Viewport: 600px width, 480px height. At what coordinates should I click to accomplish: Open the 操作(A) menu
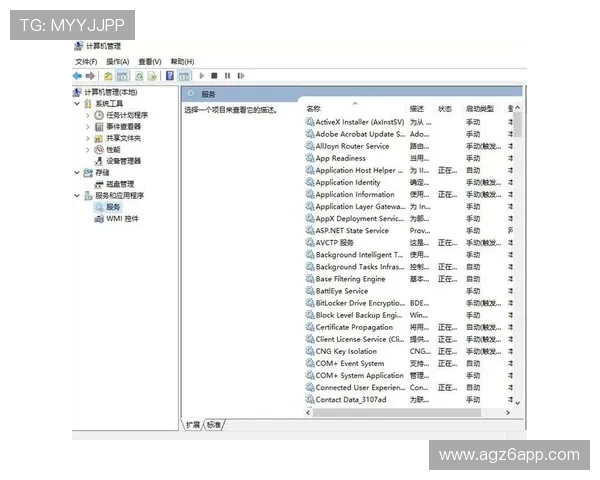click(116, 61)
